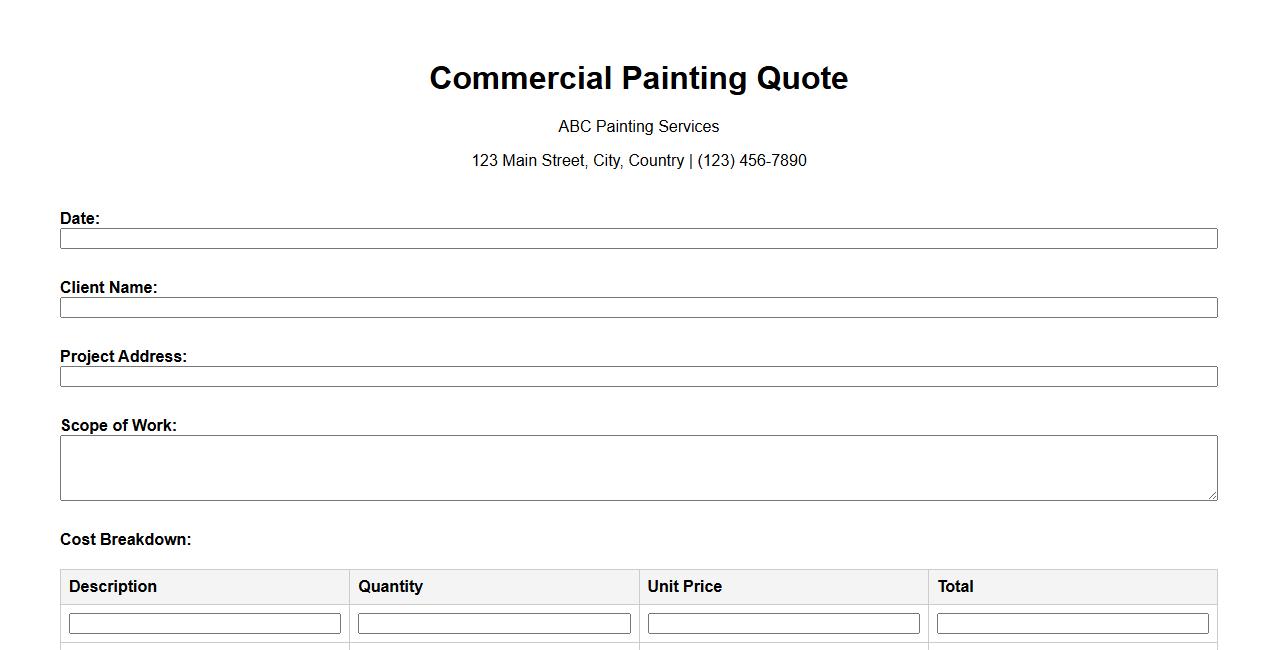This screenshot has width=1278, height=650.
Task: Click the Commercial Painting Quote heading
Action: pyautogui.click(x=638, y=78)
